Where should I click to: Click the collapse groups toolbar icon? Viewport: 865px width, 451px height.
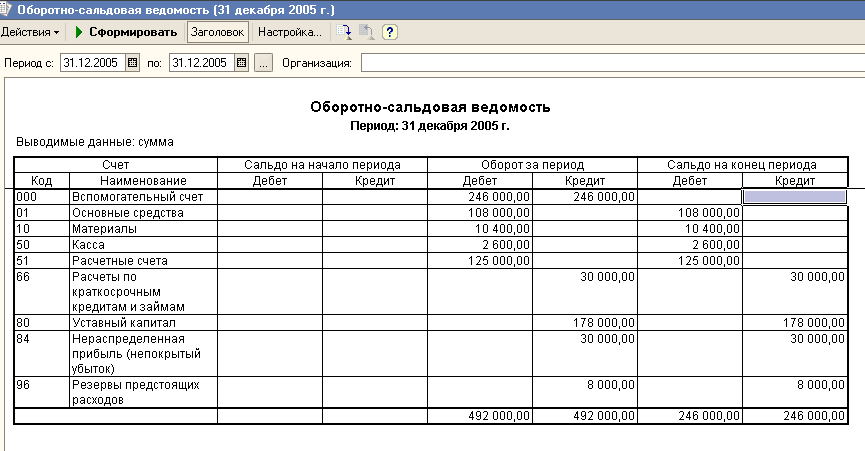tap(366, 32)
